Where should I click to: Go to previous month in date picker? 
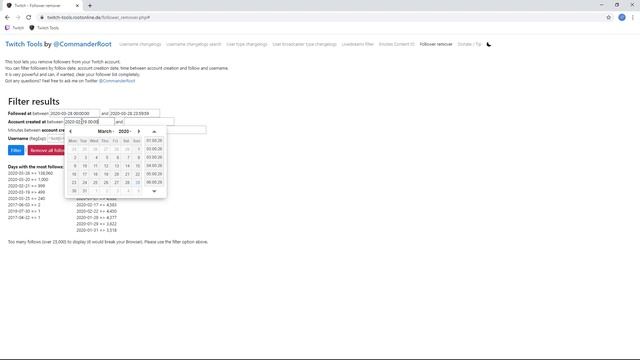(x=71, y=131)
